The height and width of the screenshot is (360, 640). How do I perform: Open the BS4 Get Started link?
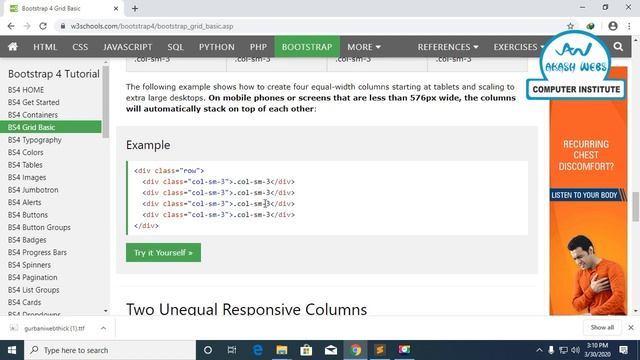coord(33,102)
